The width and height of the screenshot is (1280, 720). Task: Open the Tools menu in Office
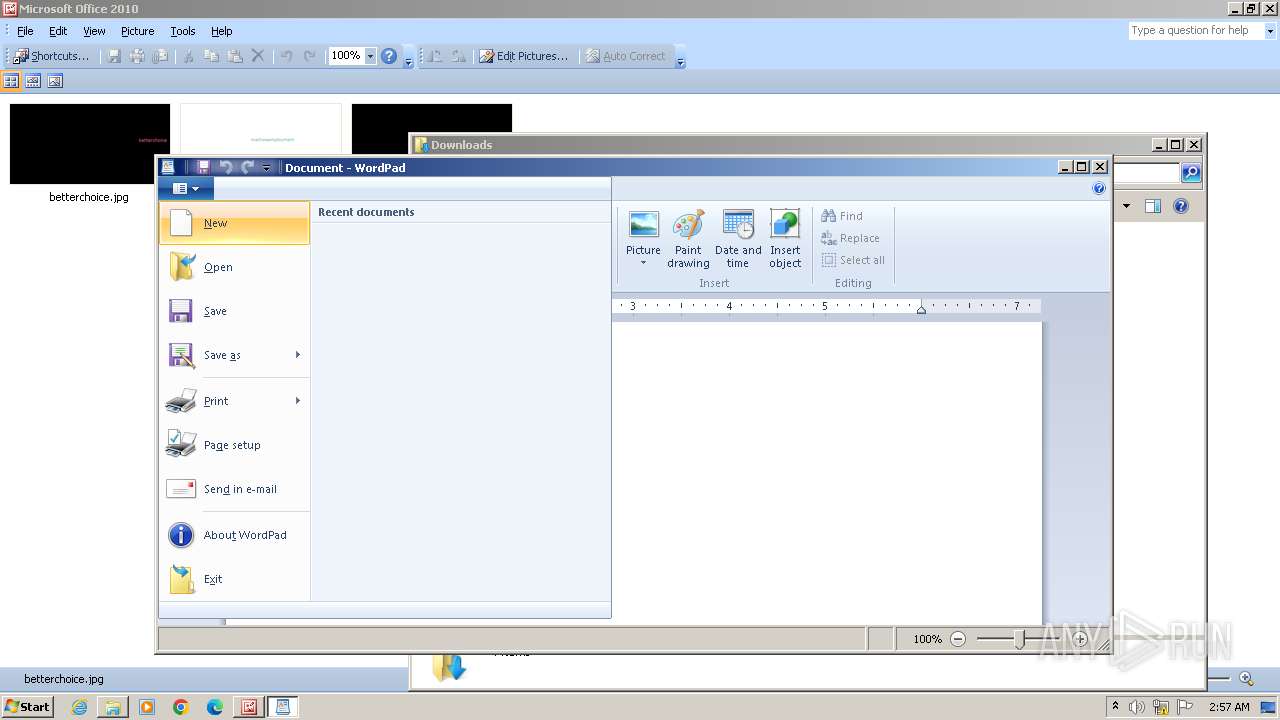tap(183, 31)
